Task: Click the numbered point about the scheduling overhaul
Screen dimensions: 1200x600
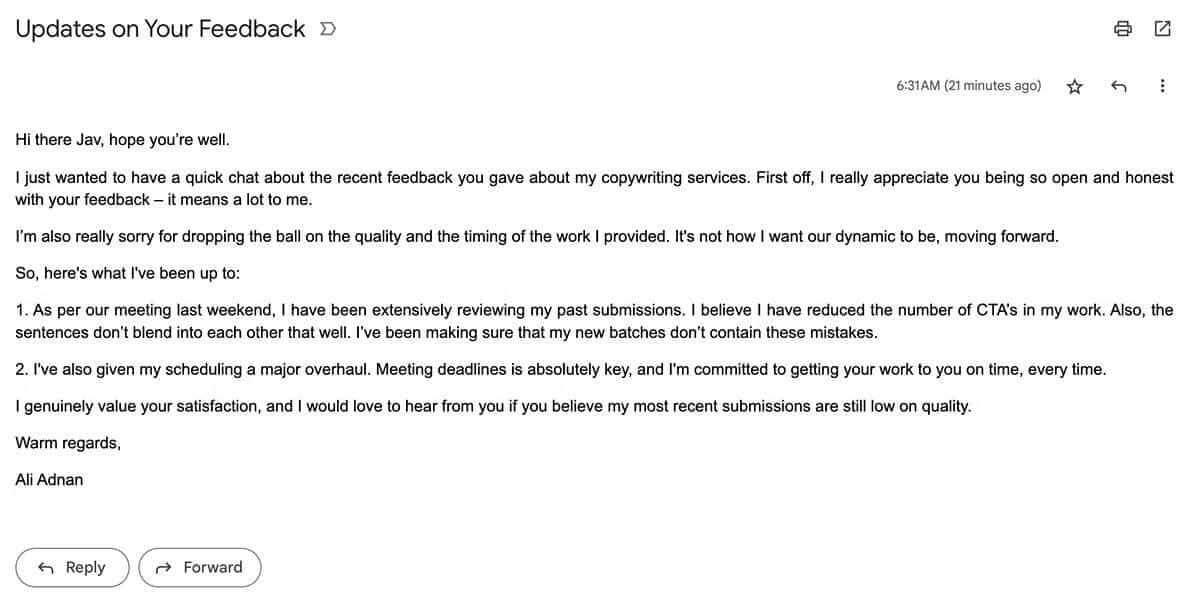Action: [560, 369]
